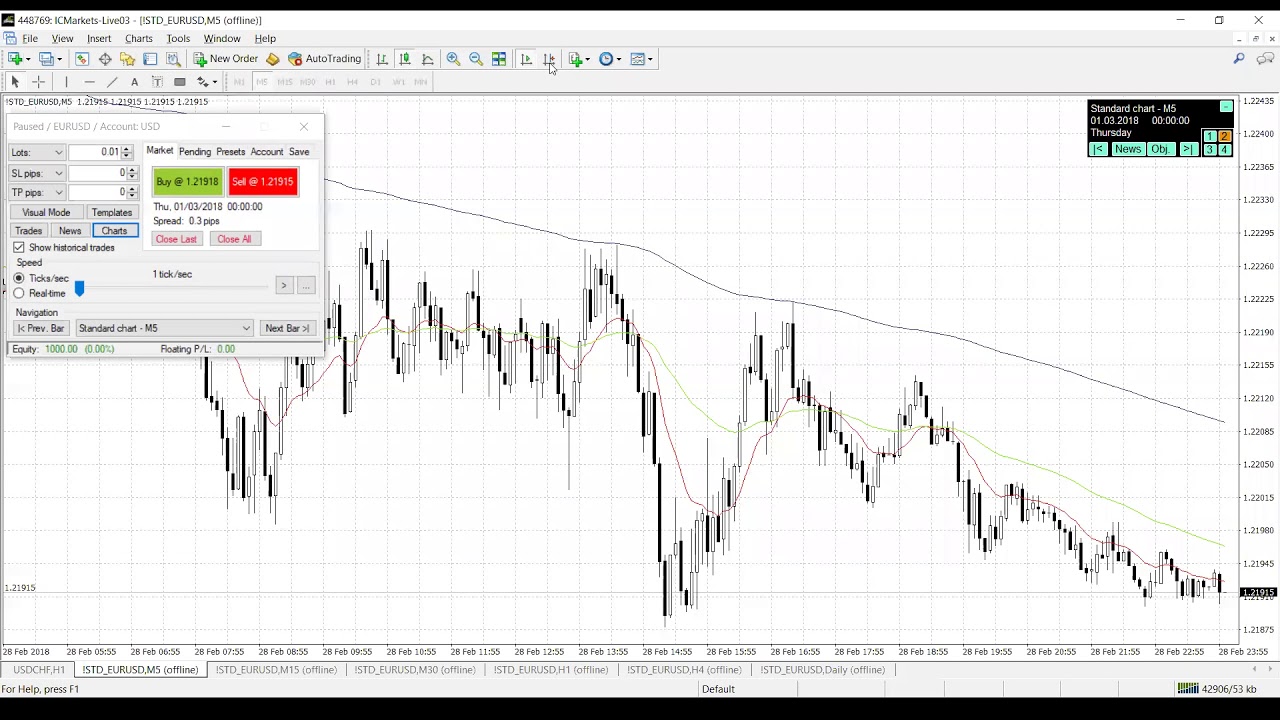Toggle chart shift icon
The image size is (1280, 720).
tap(549, 59)
